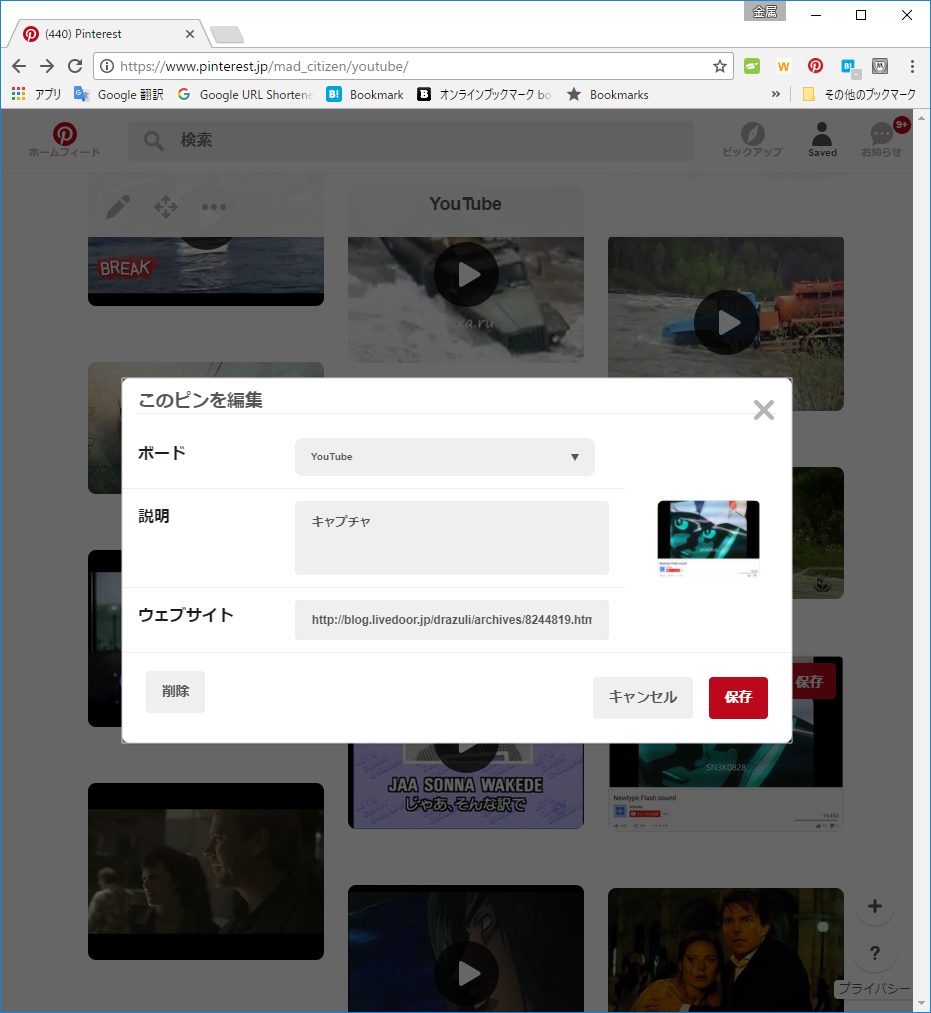The image size is (931, 1013).
Task: Click the browser back arrow
Action: 19,66
